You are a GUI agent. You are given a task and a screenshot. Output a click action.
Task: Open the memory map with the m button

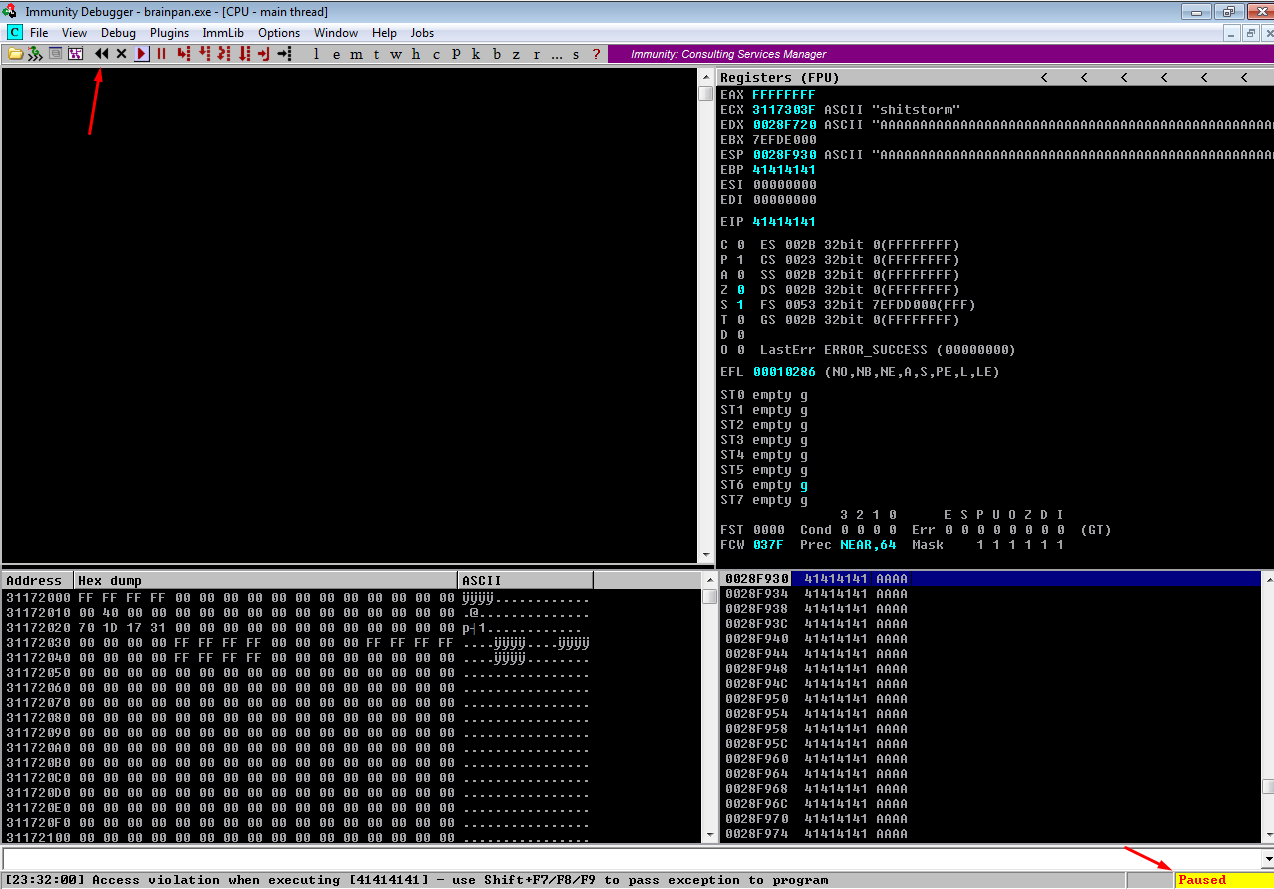357,54
